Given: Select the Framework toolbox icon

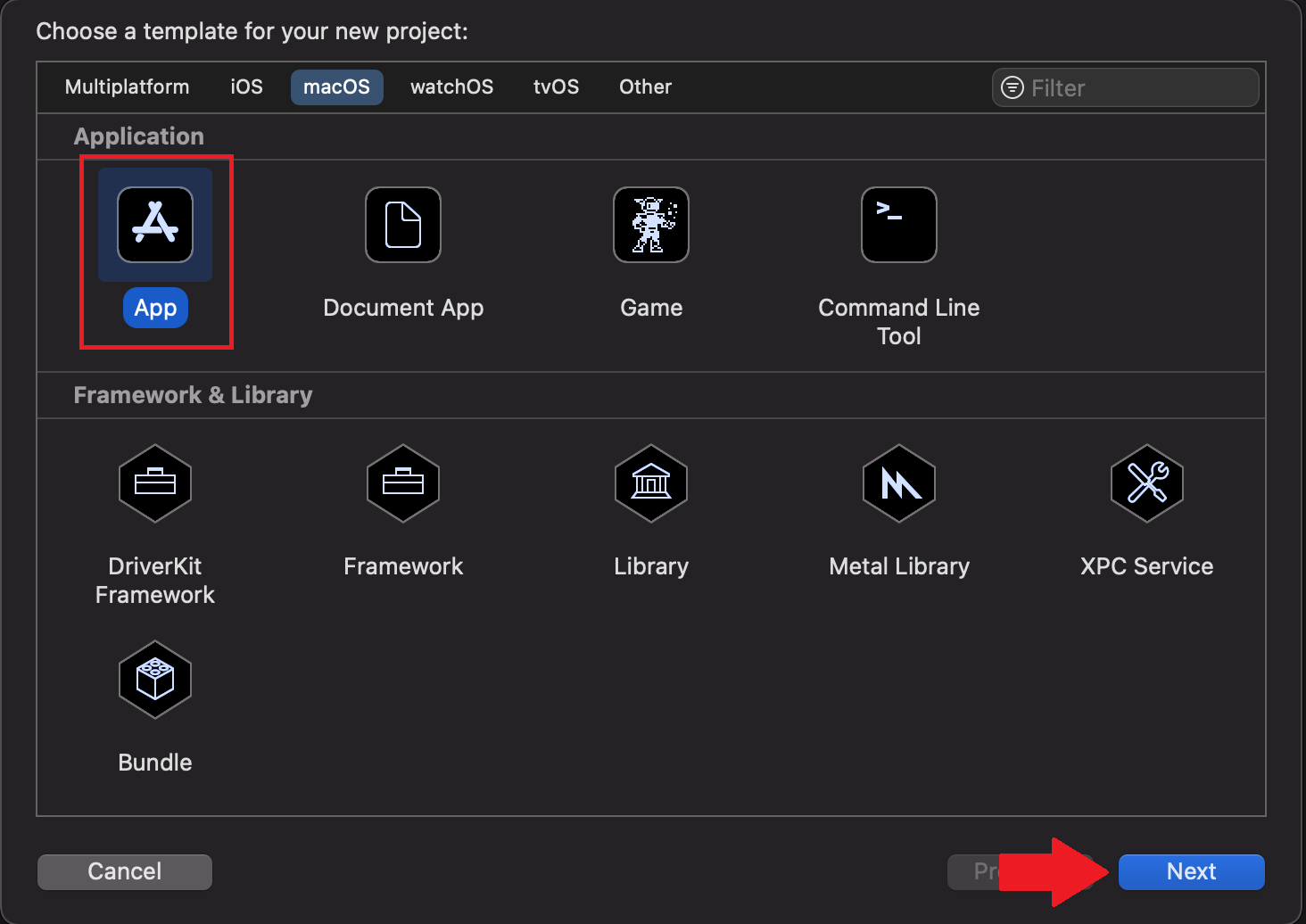Looking at the screenshot, I should click(x=403, y=483).
